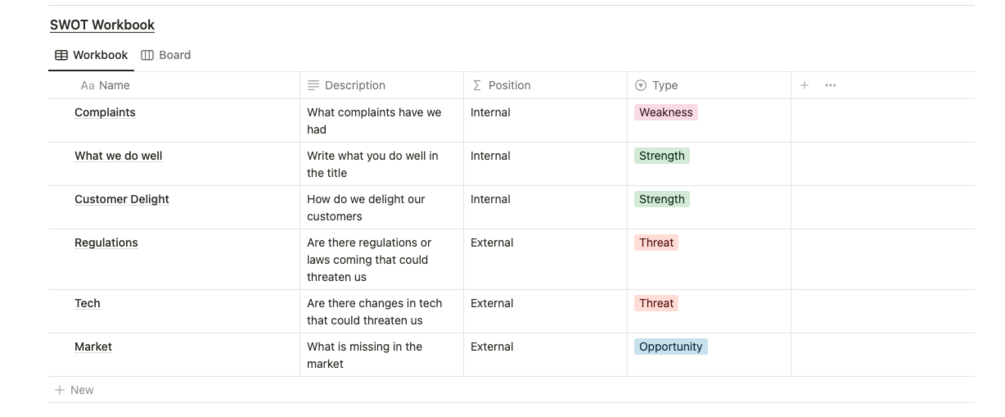Open the Complaints row page
Image resolution: width=1005 pixels, height=417 pixels.
[105, 113]
